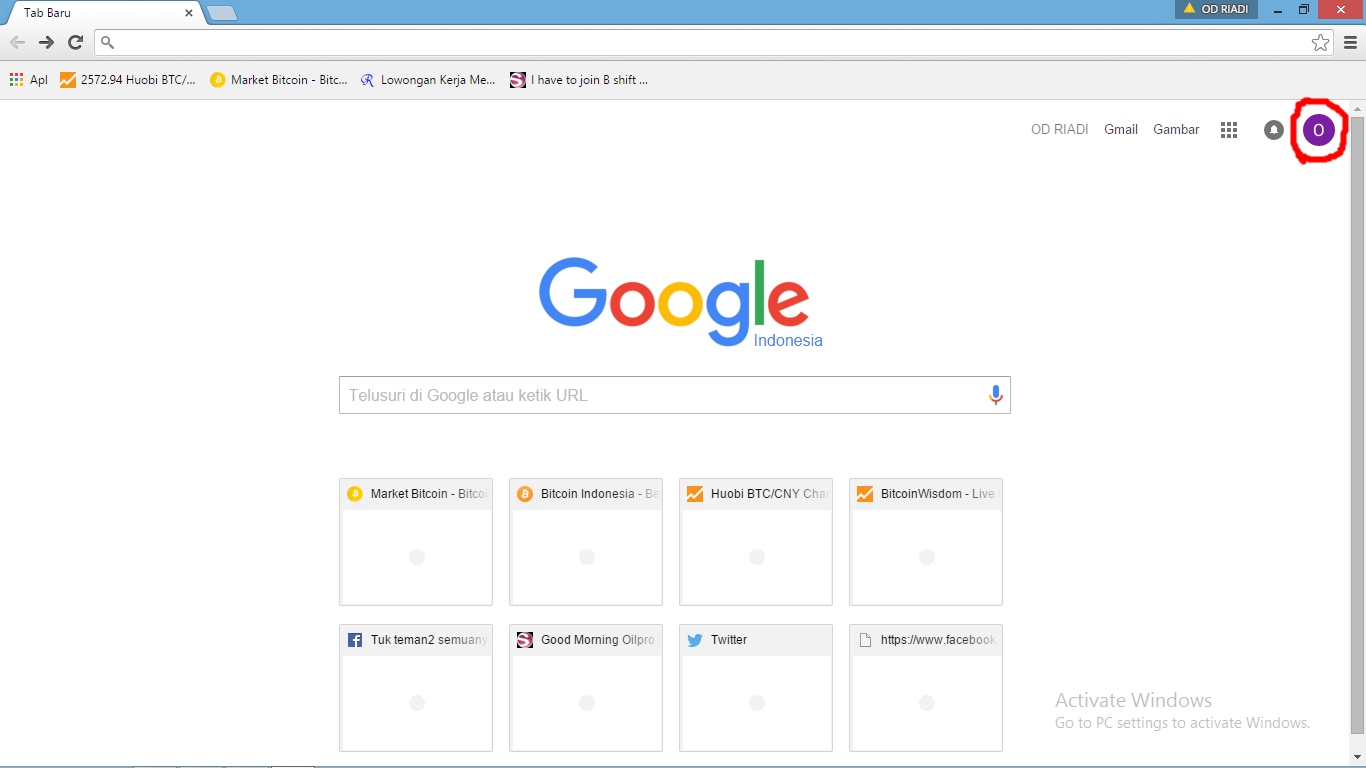This screenshot has width=1366, height=768.
Task: Open Gmail link
Action: 1121,129
